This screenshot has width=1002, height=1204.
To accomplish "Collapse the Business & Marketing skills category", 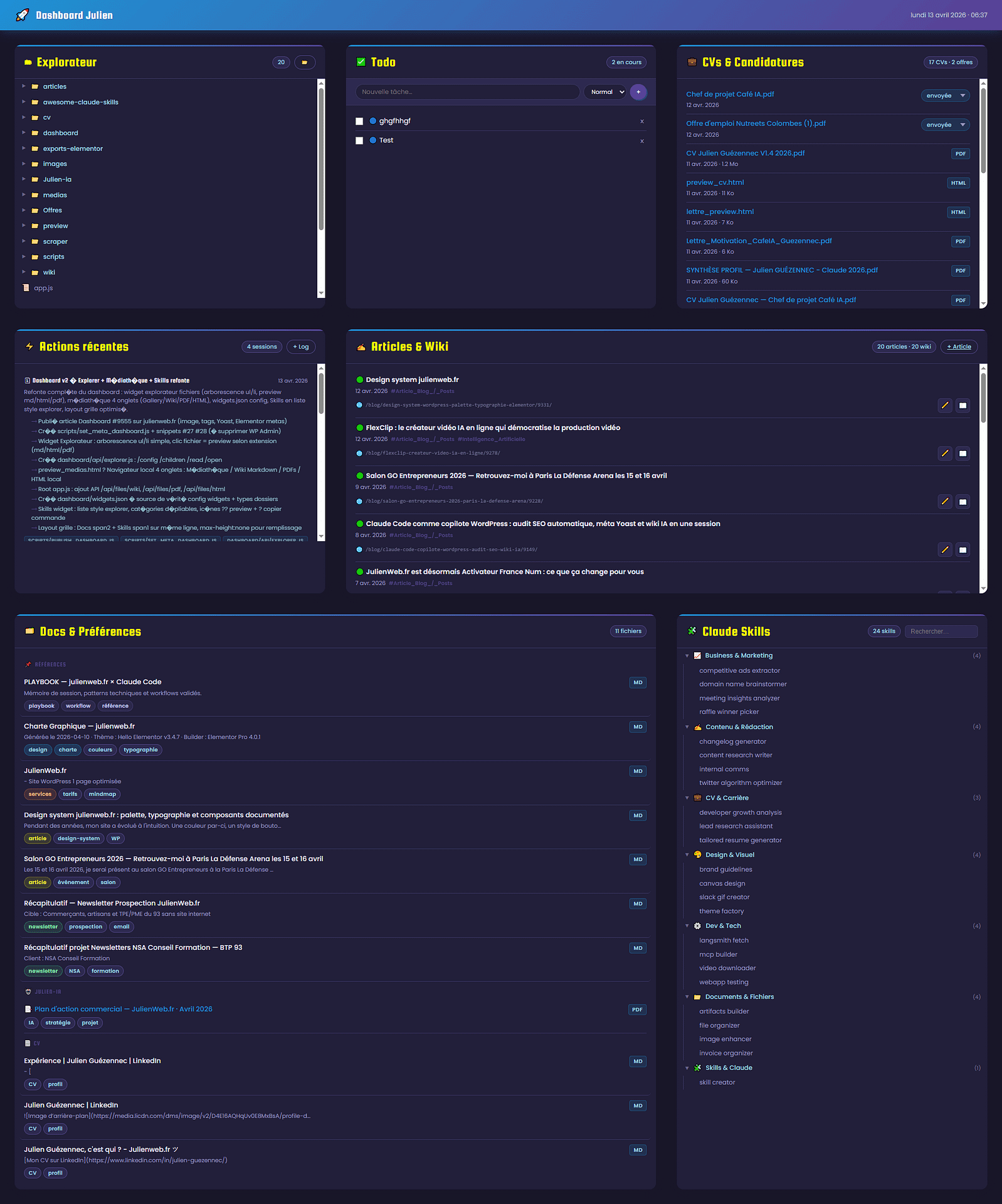I will tap(687, 656).
